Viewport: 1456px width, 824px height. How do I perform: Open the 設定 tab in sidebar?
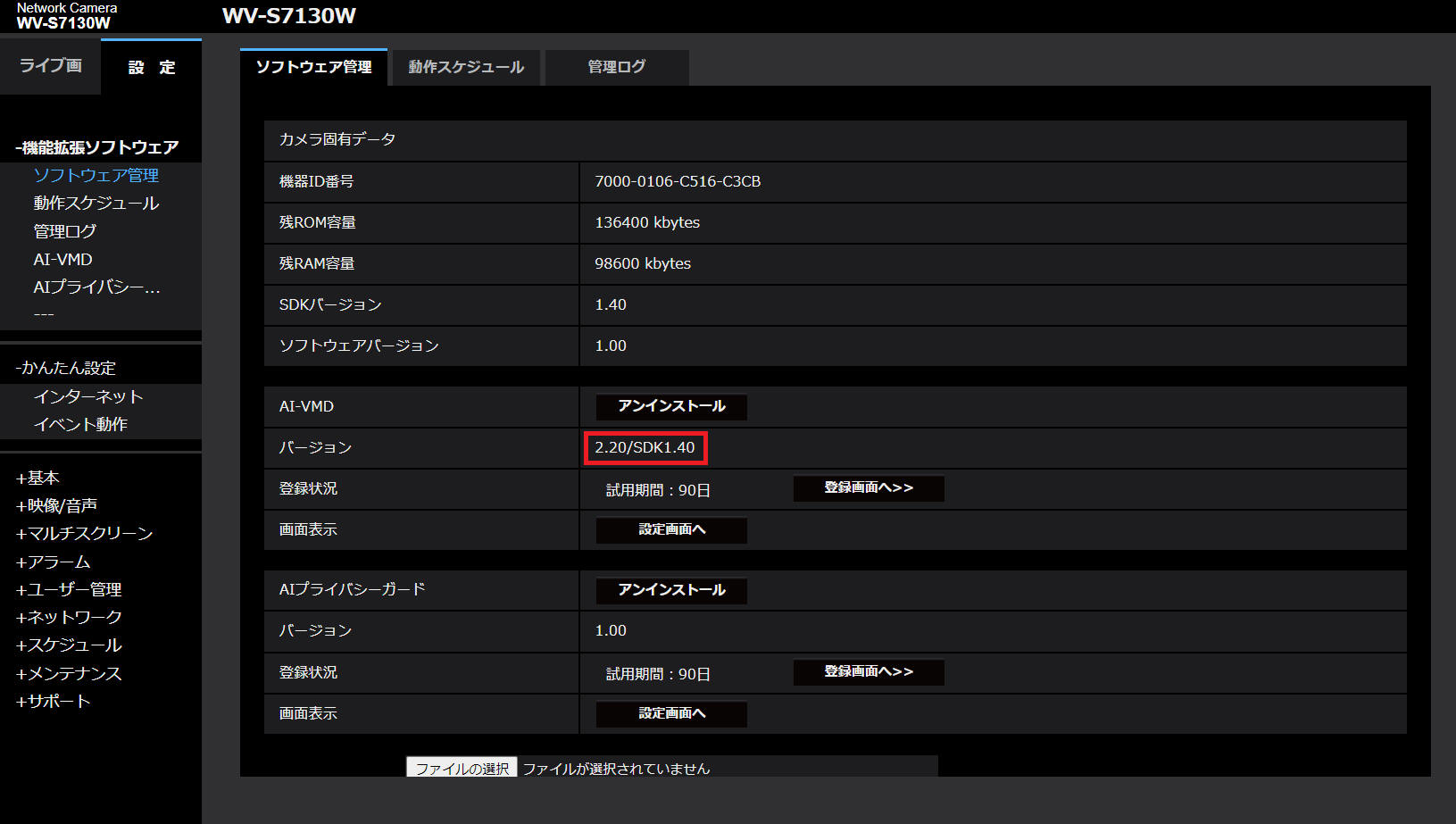click(152, 67)
